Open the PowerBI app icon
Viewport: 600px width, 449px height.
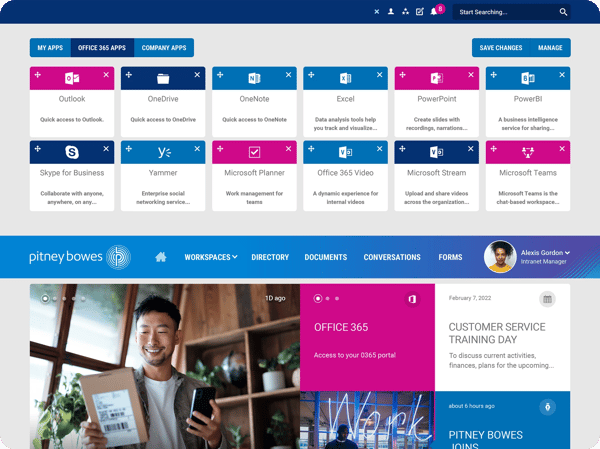tap(528, 78)
